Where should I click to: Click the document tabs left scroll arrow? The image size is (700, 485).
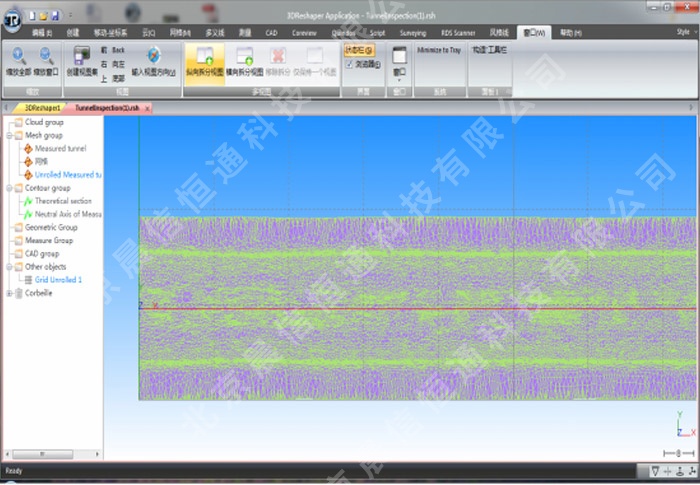point(7,108)
